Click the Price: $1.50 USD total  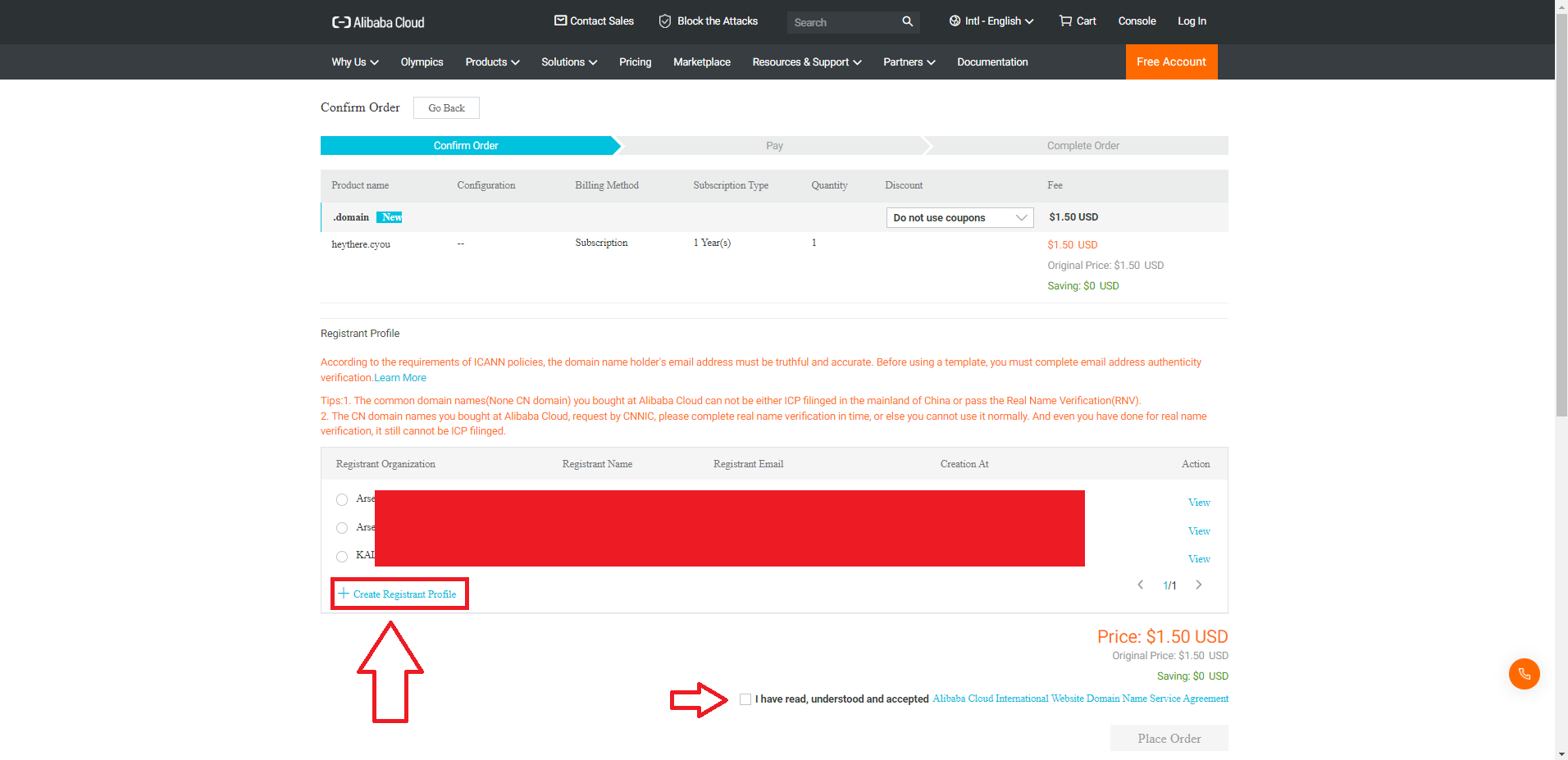[1163, 636]
